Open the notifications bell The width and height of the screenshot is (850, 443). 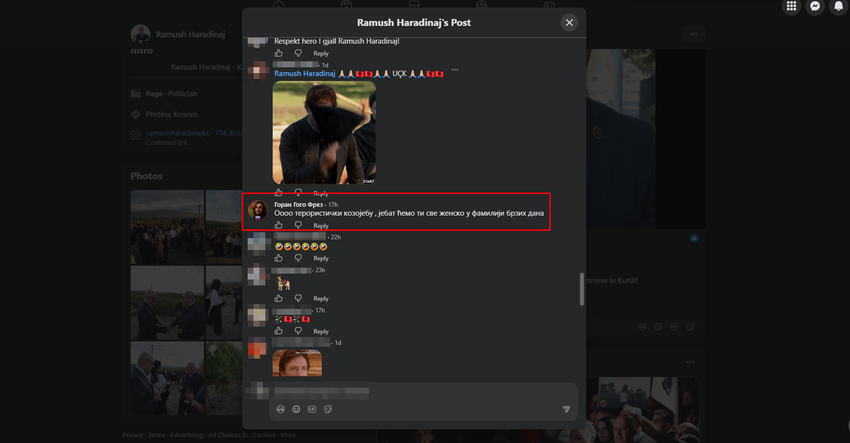(x=839, y=7)
